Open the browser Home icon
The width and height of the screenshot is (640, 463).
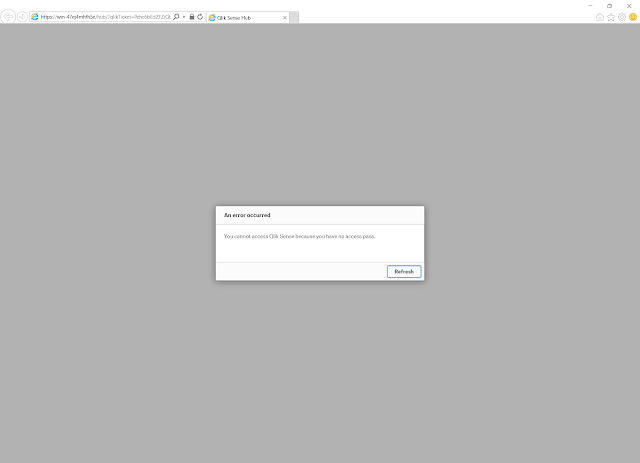pos(600,17)
